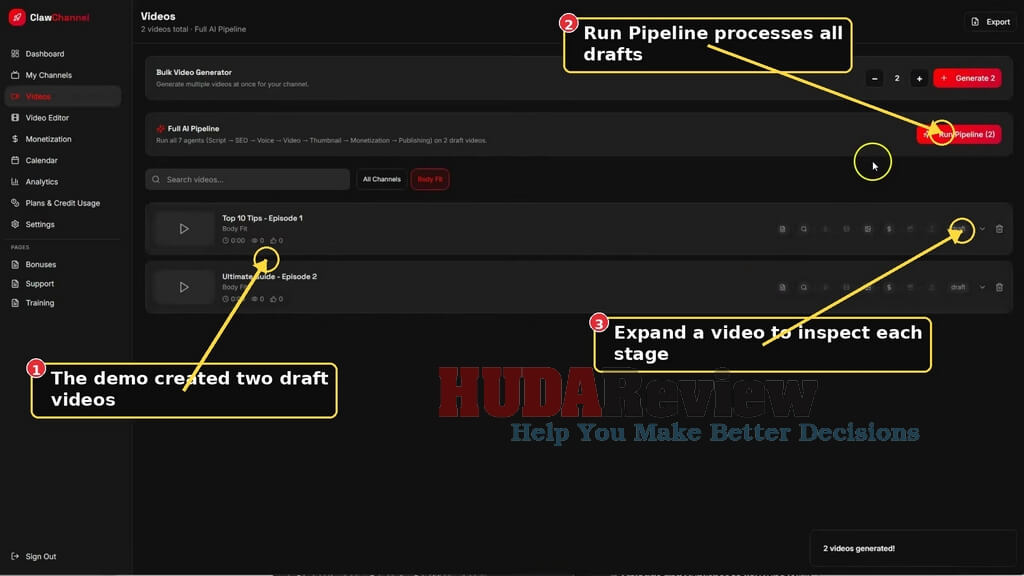Open the ClawChannel rocket logo
Image resolution: width=1024 pixels, height=576 pixels.
pos(17,18)
